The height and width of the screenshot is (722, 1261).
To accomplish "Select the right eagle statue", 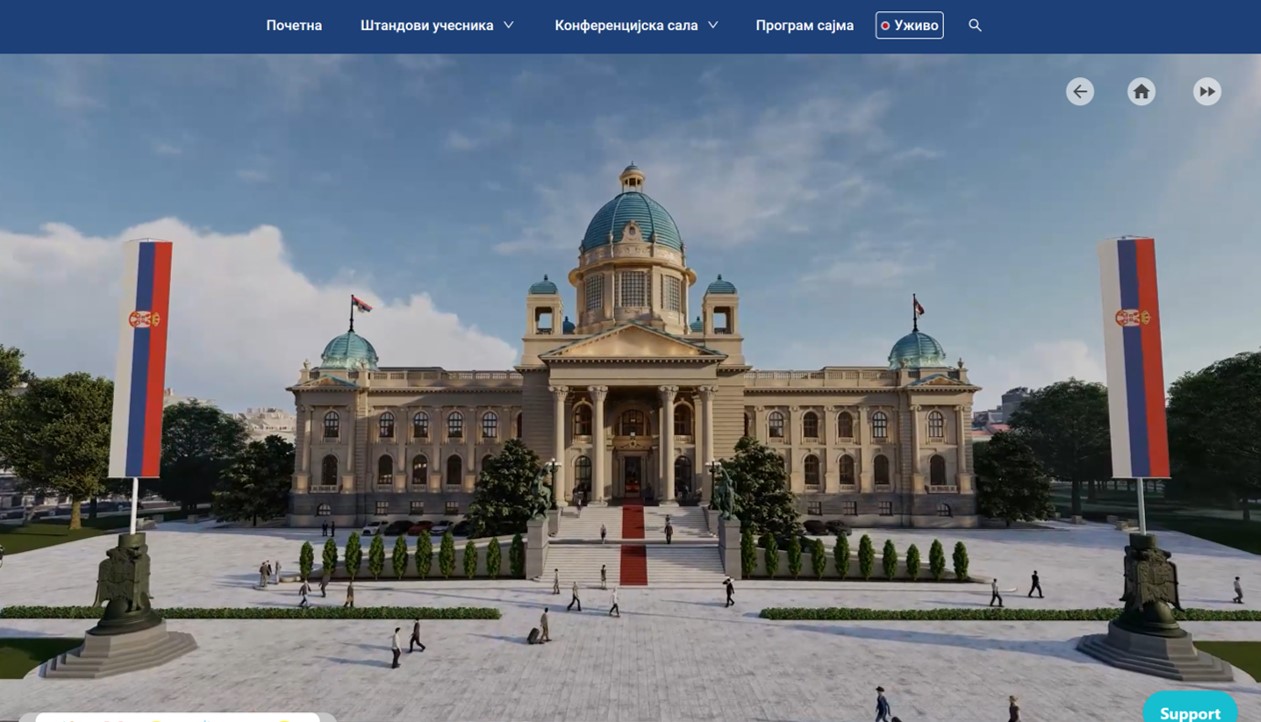I will (x=1148, y=583).
